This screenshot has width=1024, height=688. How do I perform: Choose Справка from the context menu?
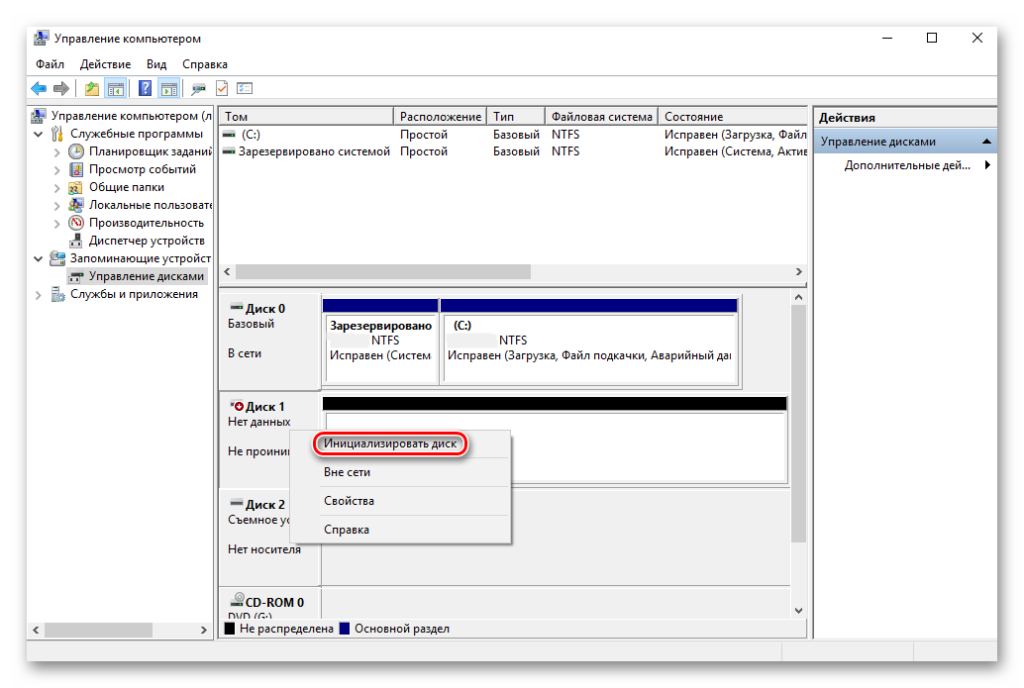click(x=400, y=529)
